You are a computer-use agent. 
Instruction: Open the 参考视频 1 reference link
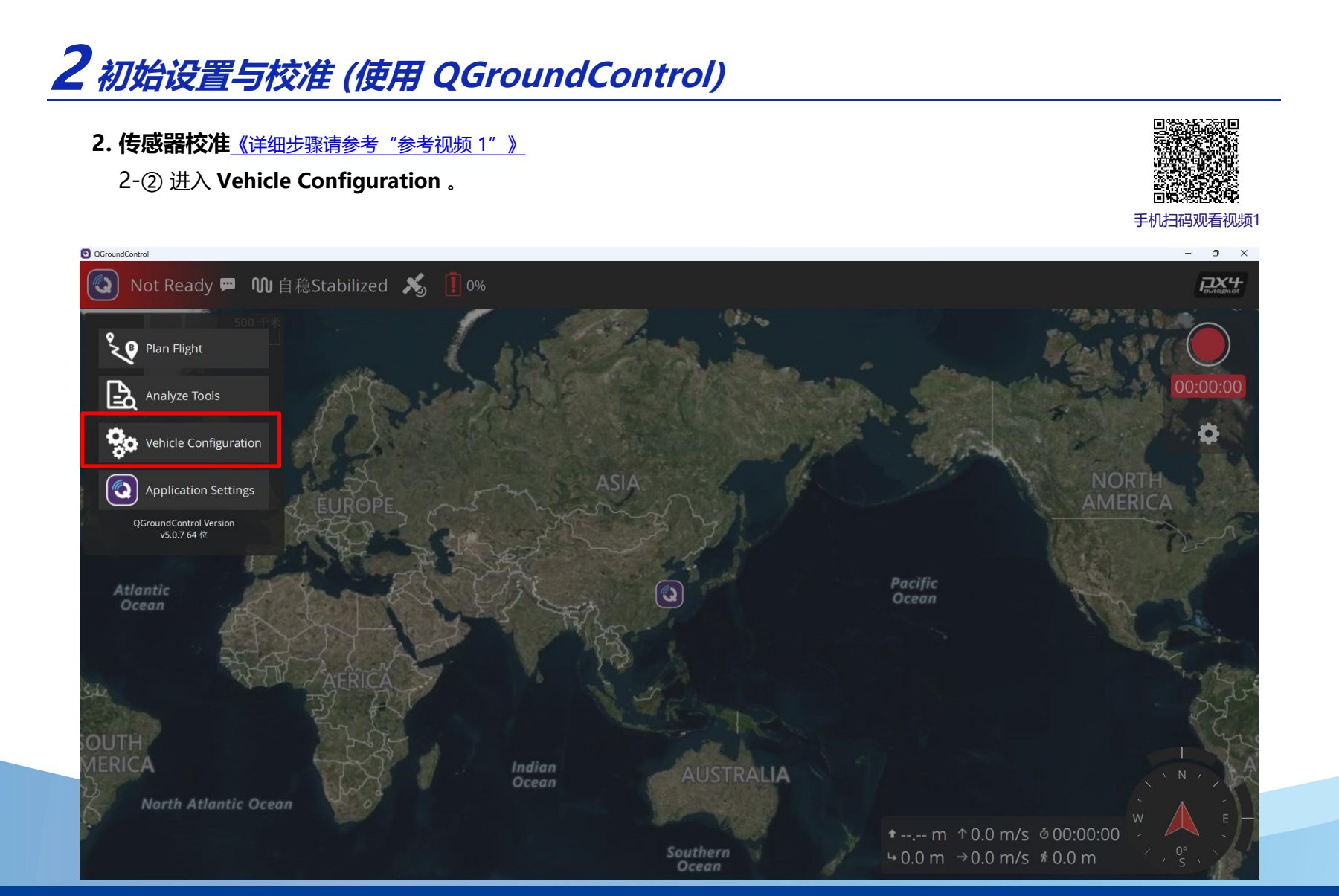pyautogui.click(x=378, y=144)
